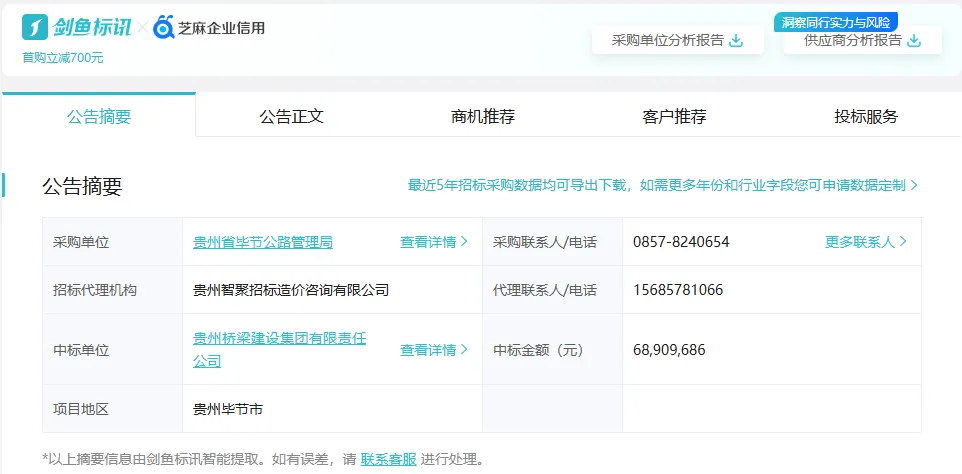Switch to the 公告摘要 tab
The image size is (962, 474).
point(99,116)
